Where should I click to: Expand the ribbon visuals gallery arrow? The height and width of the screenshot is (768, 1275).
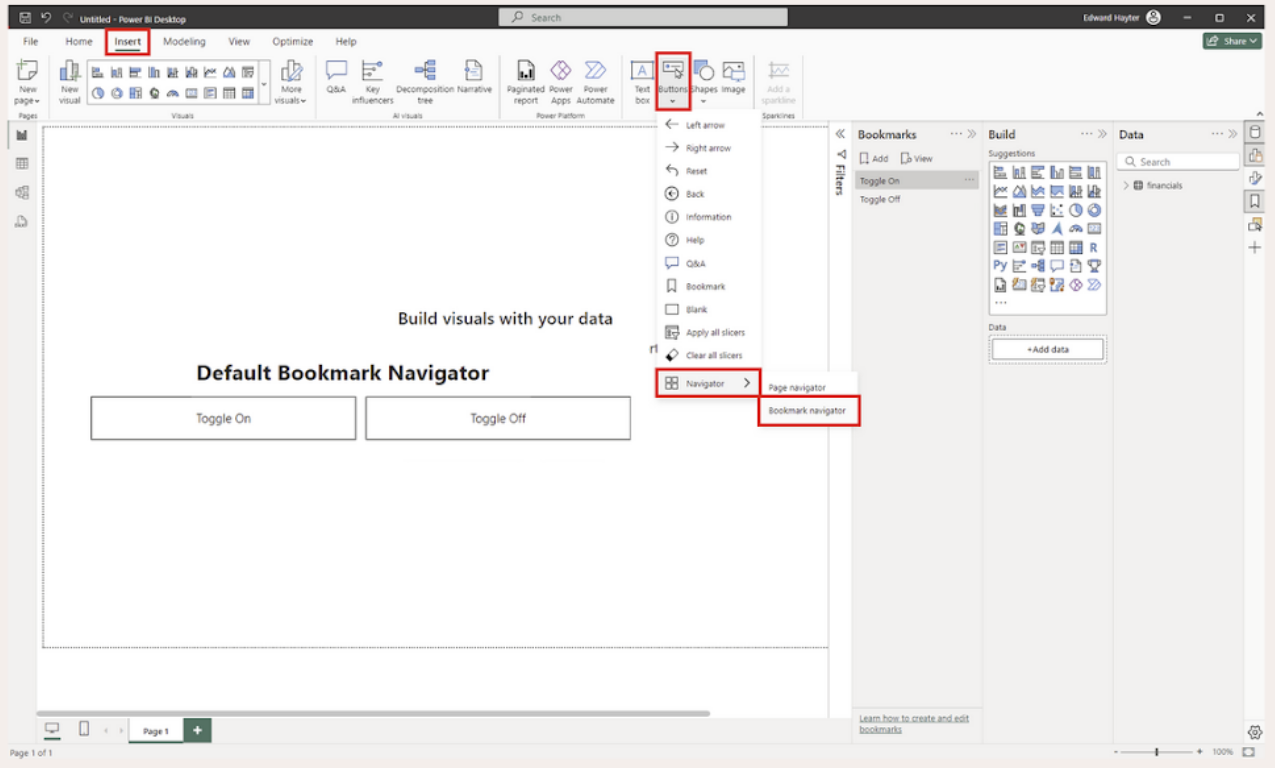click(x=264, y=84)
